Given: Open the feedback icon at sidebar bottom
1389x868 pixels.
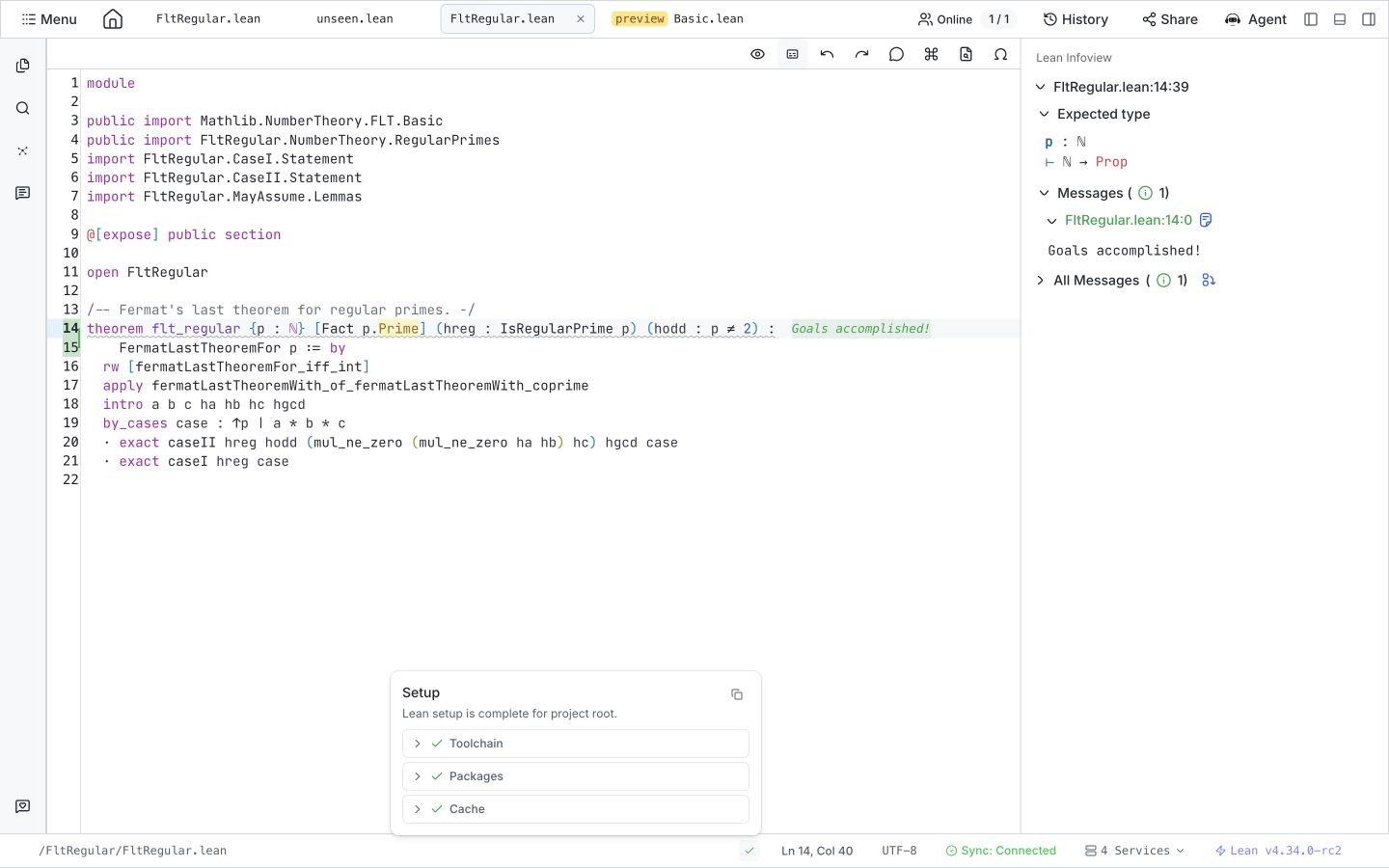Looking at the screenshot, I should pyautogui.click(x=23, y=806).
